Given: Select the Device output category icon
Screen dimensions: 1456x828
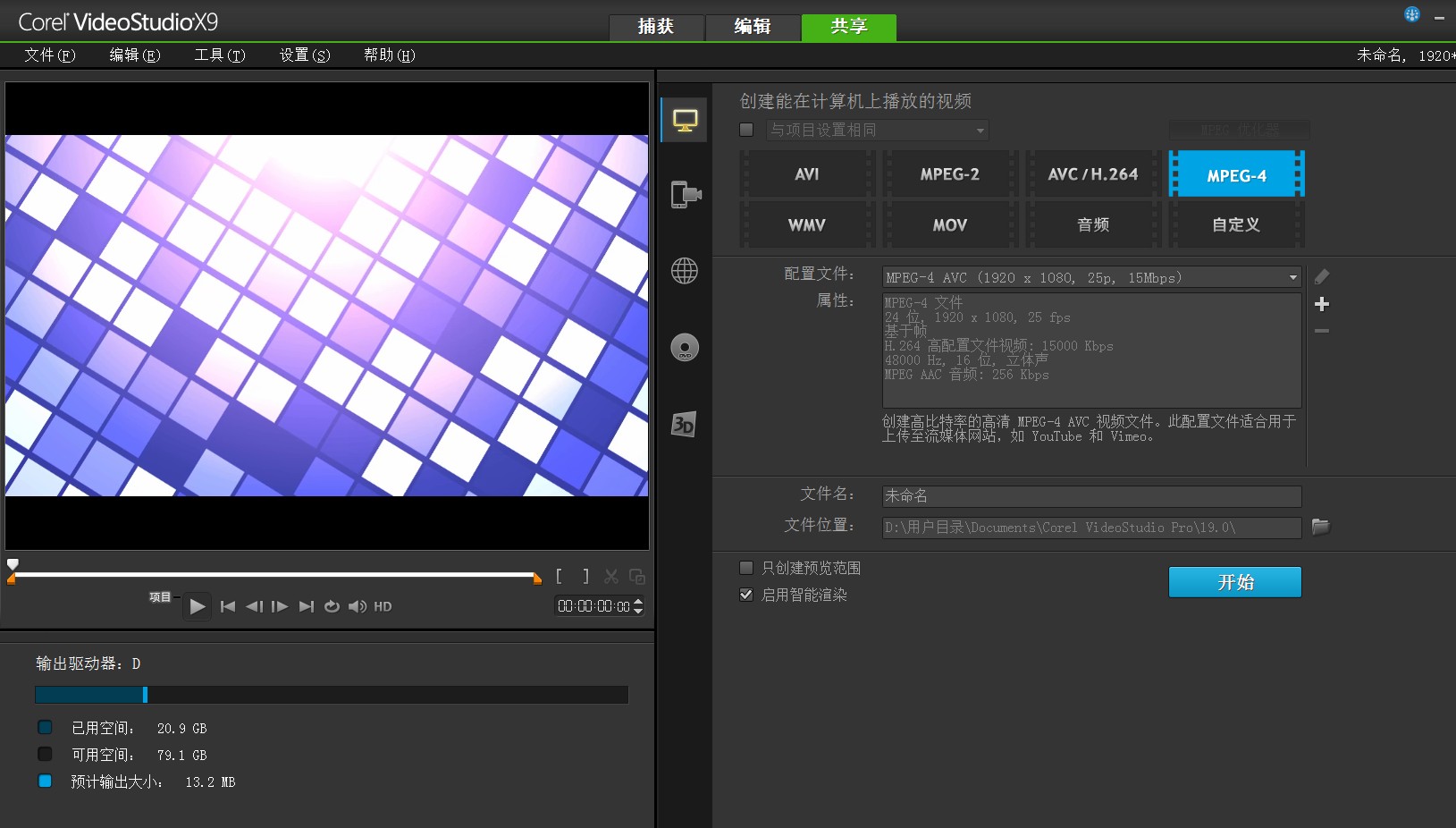Looking at the screenshot, I should coord(685,194).
